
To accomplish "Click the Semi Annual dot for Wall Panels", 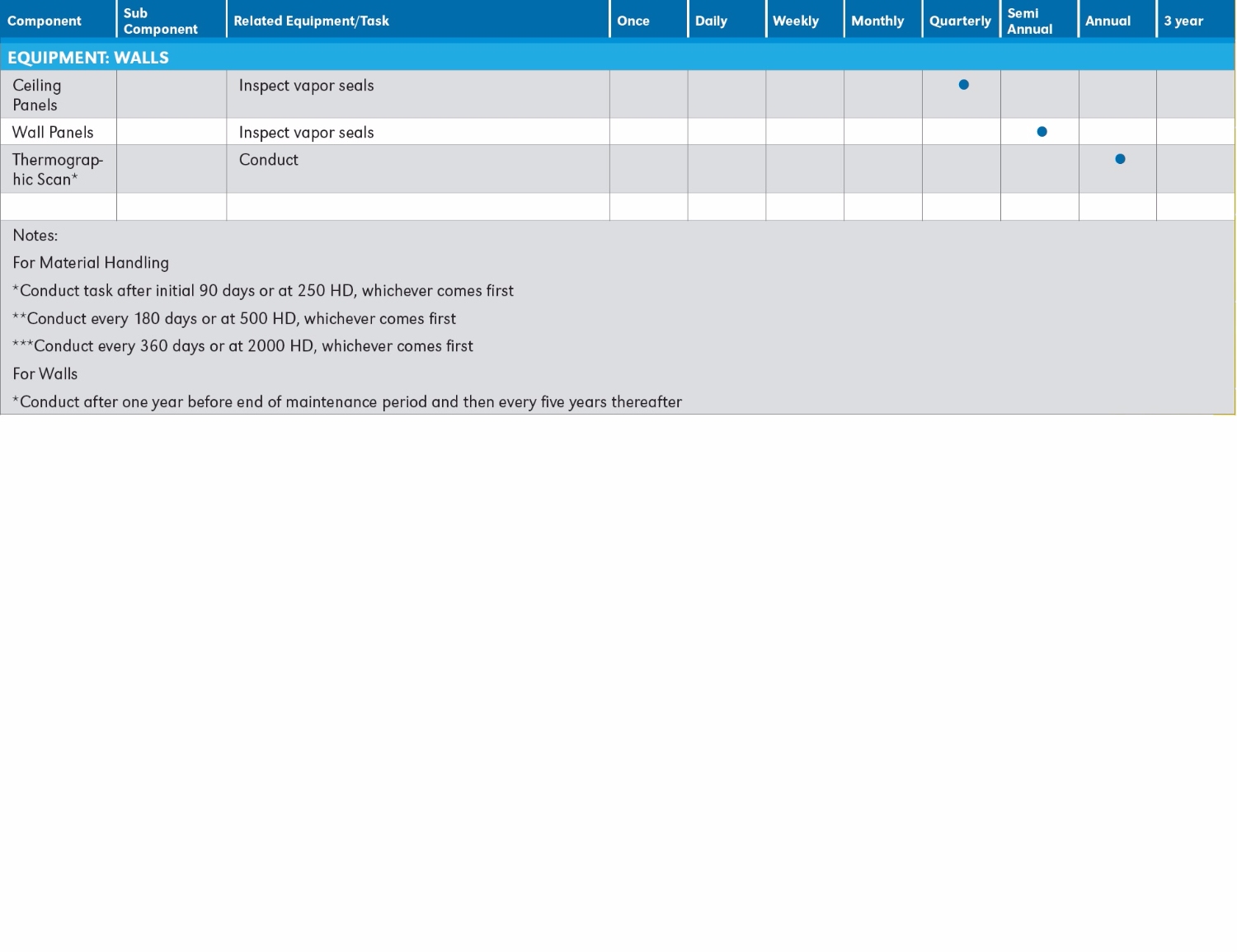I will 1042,132.
